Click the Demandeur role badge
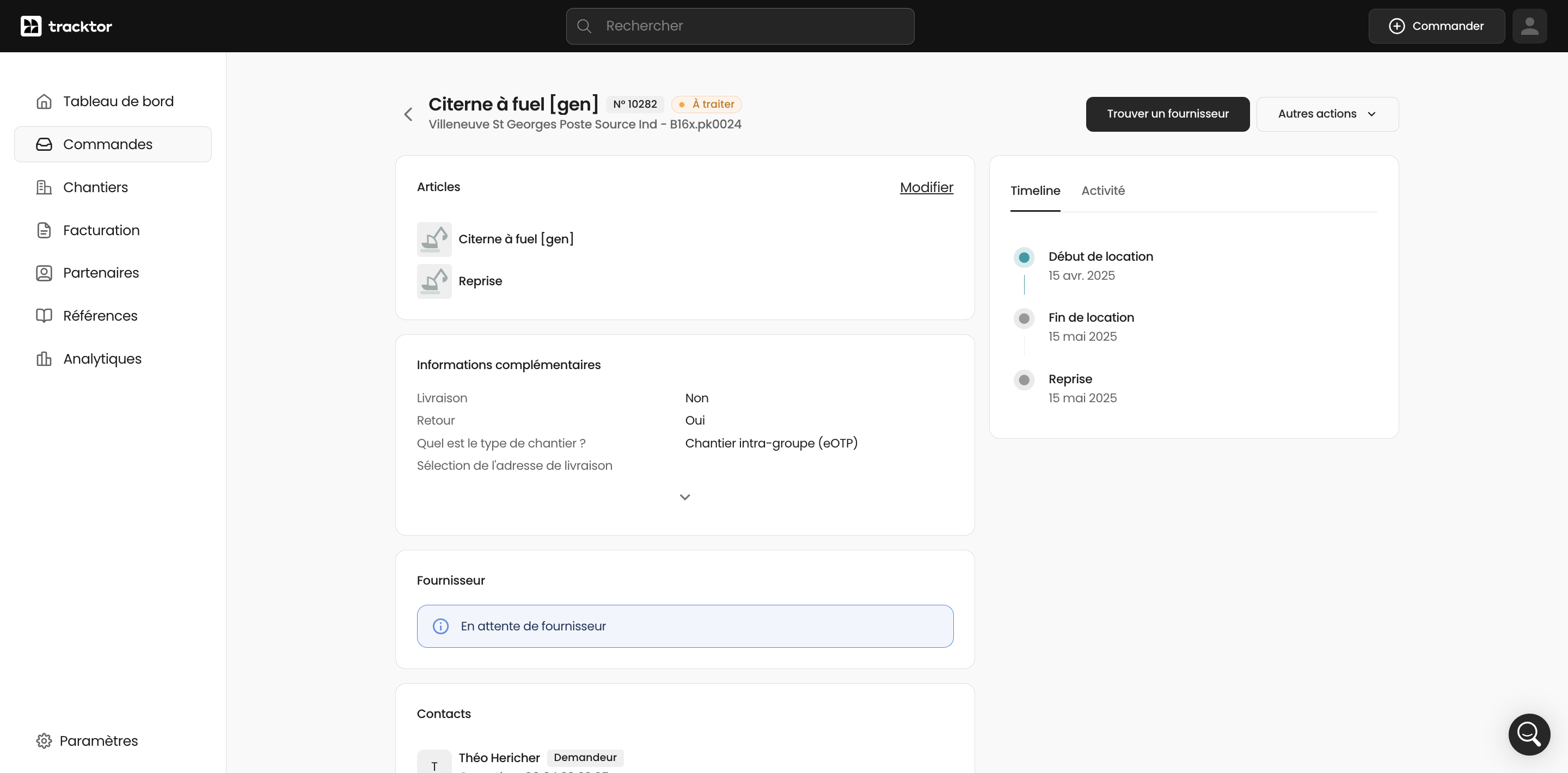 pyautogui.click(x=585, y=757)
